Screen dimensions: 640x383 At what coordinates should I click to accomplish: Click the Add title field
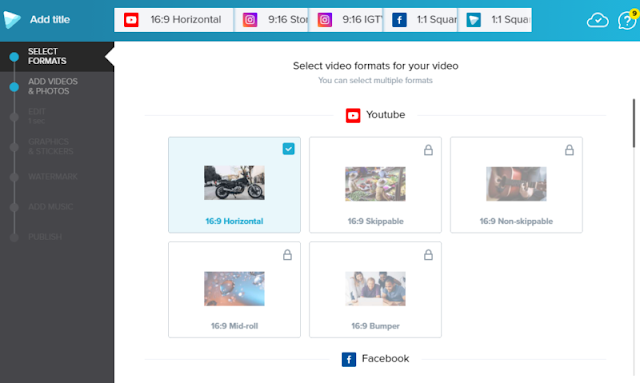click(50, 19)
